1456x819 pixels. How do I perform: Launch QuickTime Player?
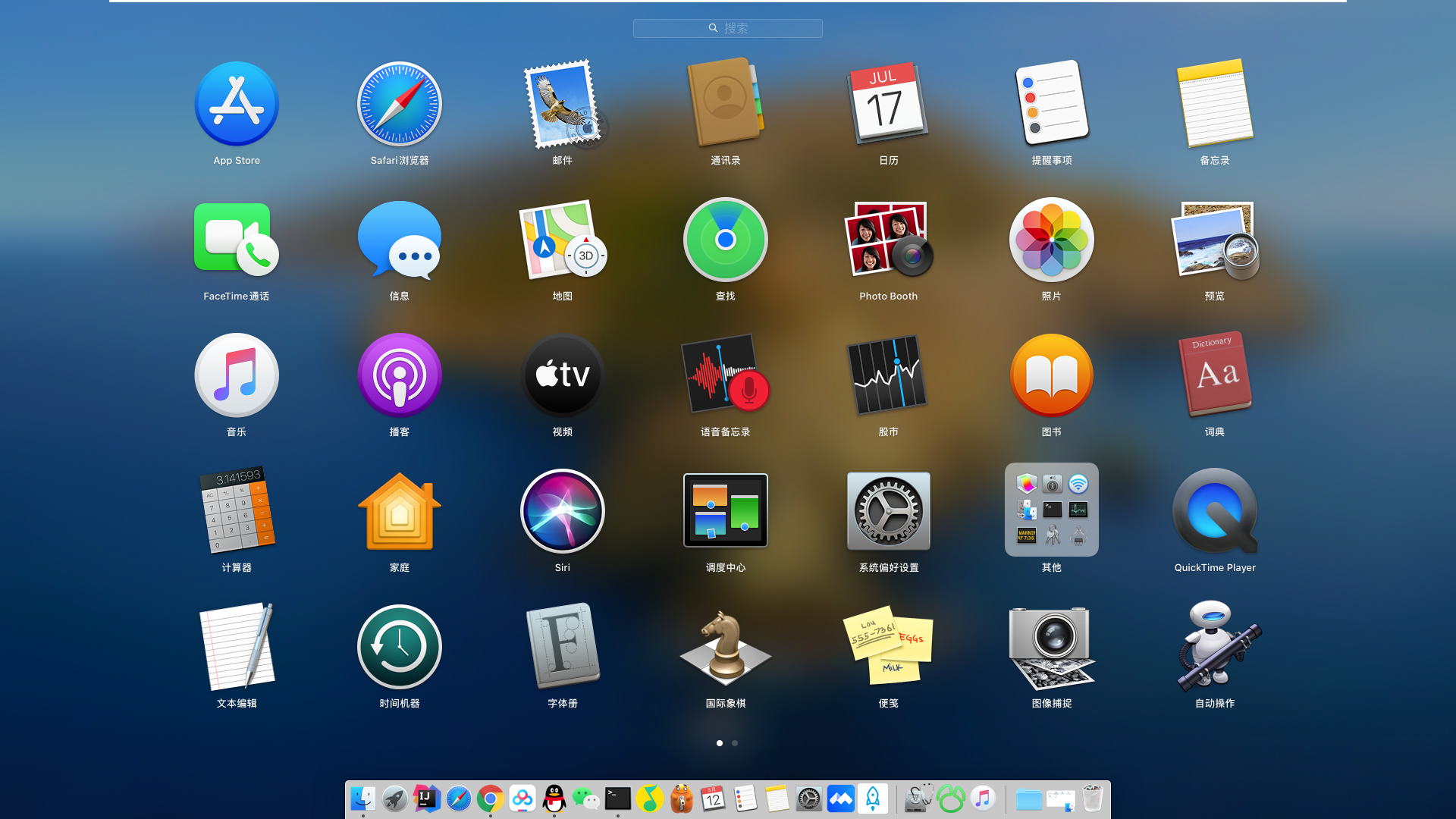coord(1214,511)
